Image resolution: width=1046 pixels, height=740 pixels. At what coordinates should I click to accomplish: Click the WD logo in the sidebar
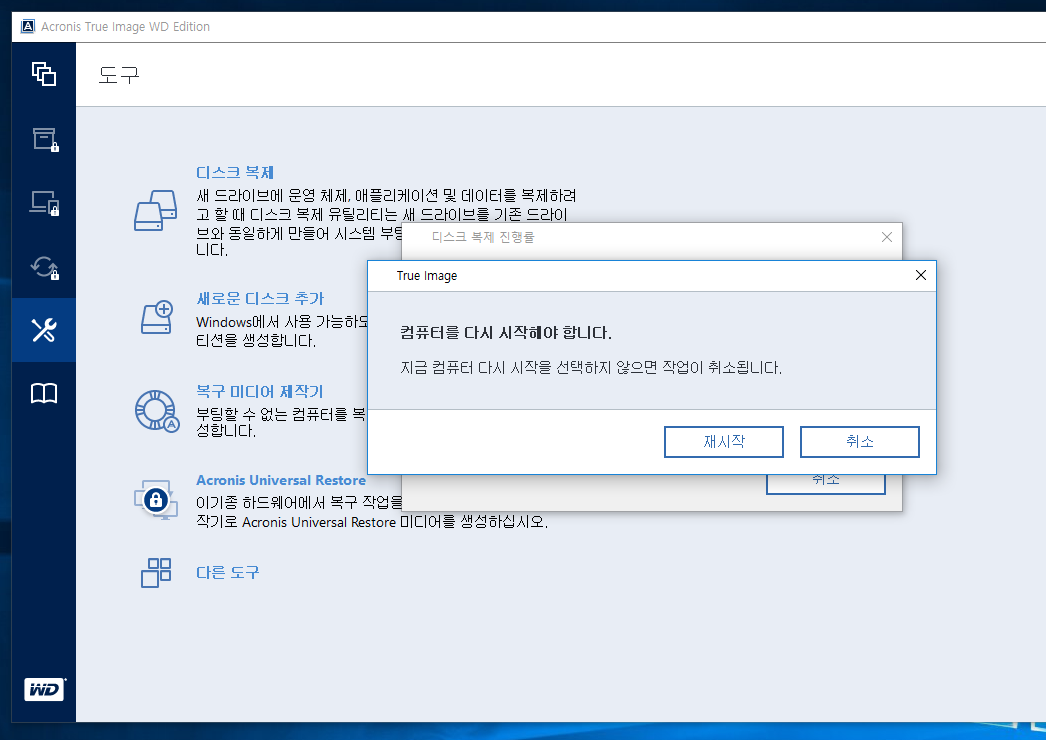(44, 689)
